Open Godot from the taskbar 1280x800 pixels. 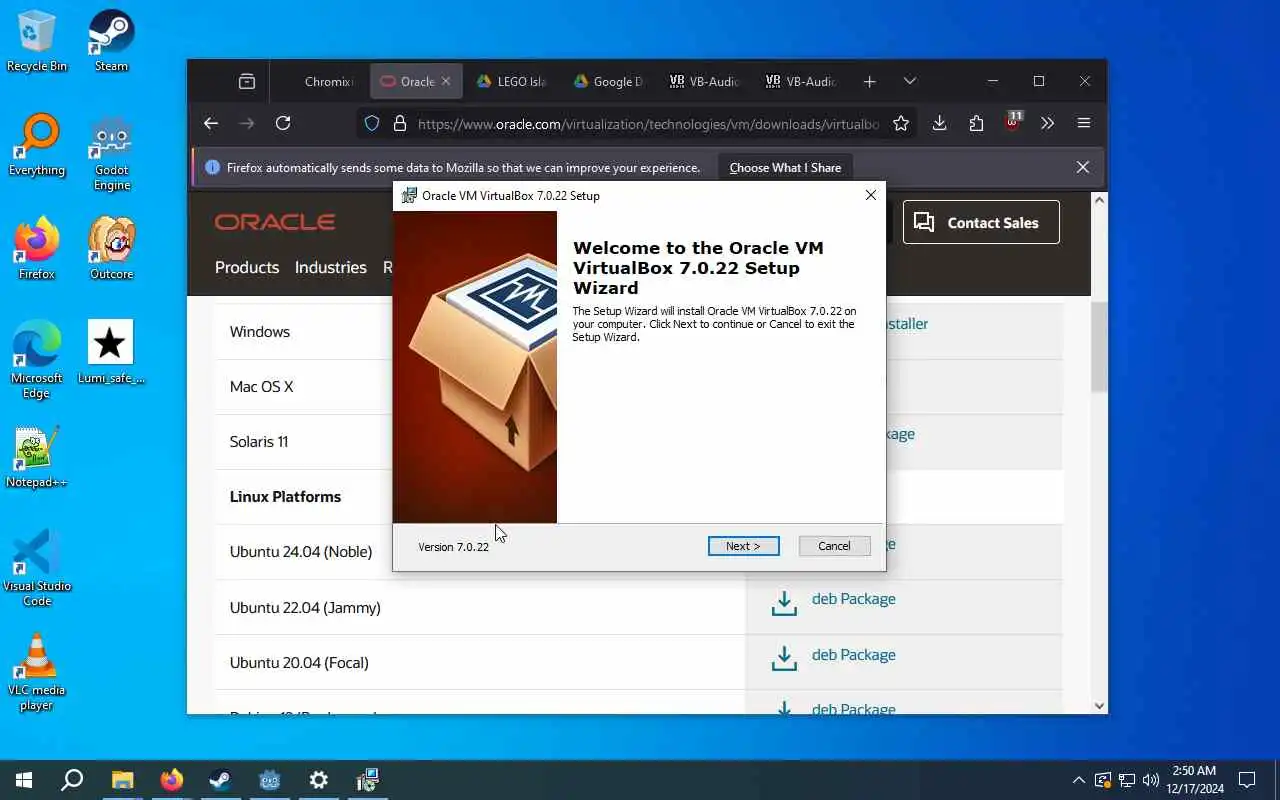point(269,780)
